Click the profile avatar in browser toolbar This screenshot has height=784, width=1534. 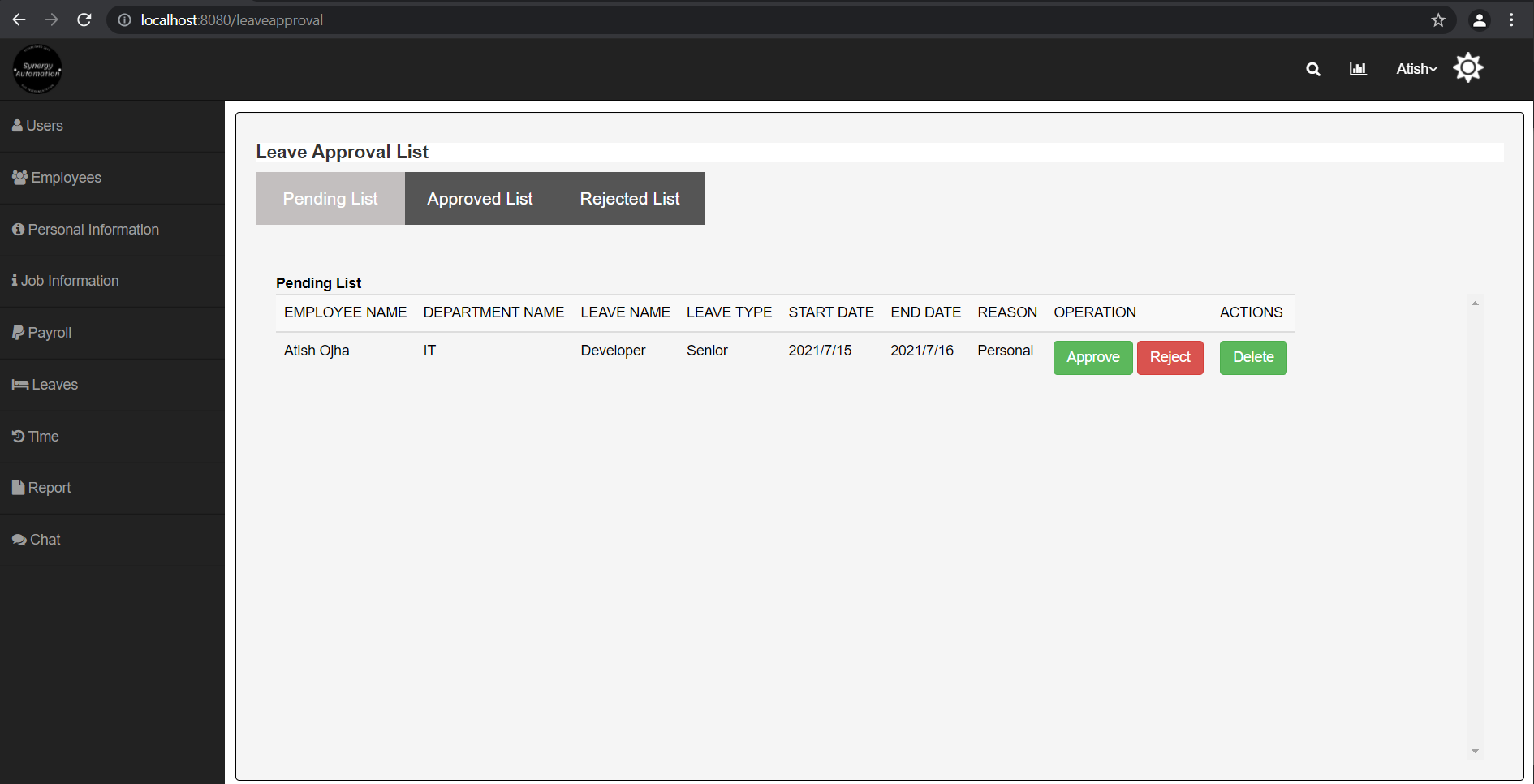[1479, 19]
